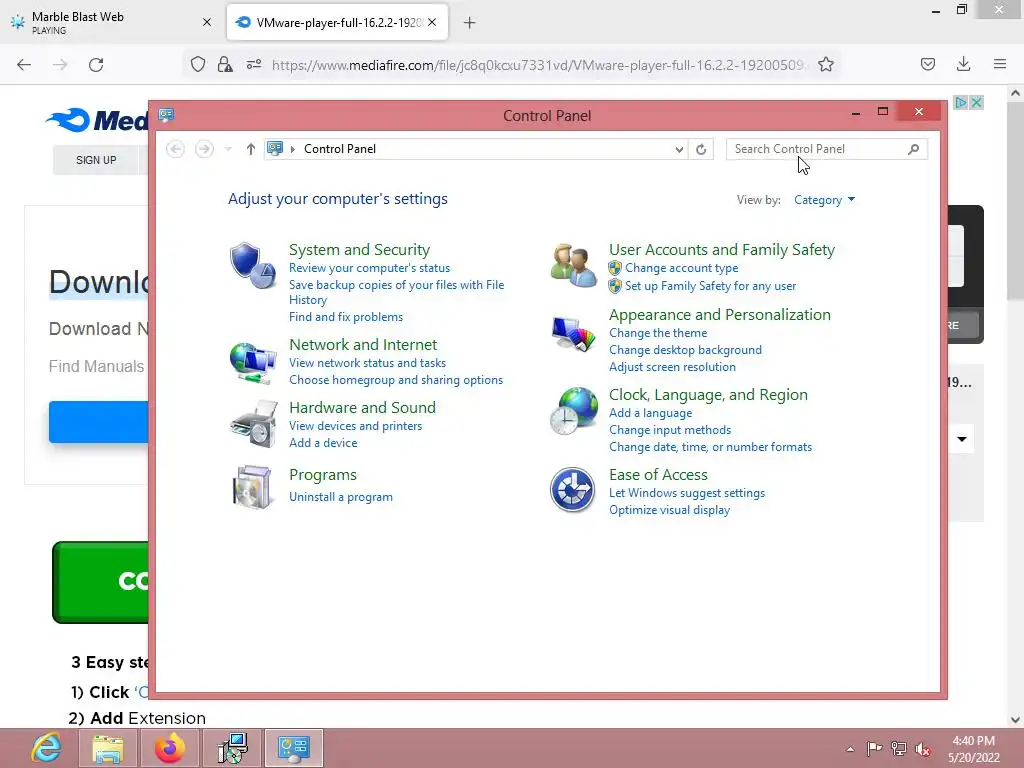The width and height of the screenshot is (1024, 768).
Task: Open Firefox site permissions icon
Action: pyautogui.click(x=254, y=65)
